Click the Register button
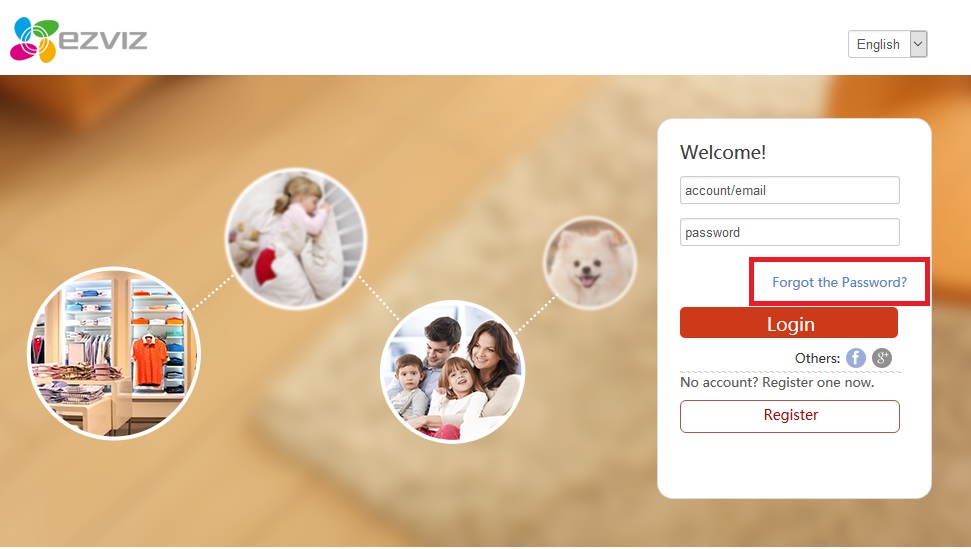The width and height of the screenshot is (971, 549). tap(790, 416)
